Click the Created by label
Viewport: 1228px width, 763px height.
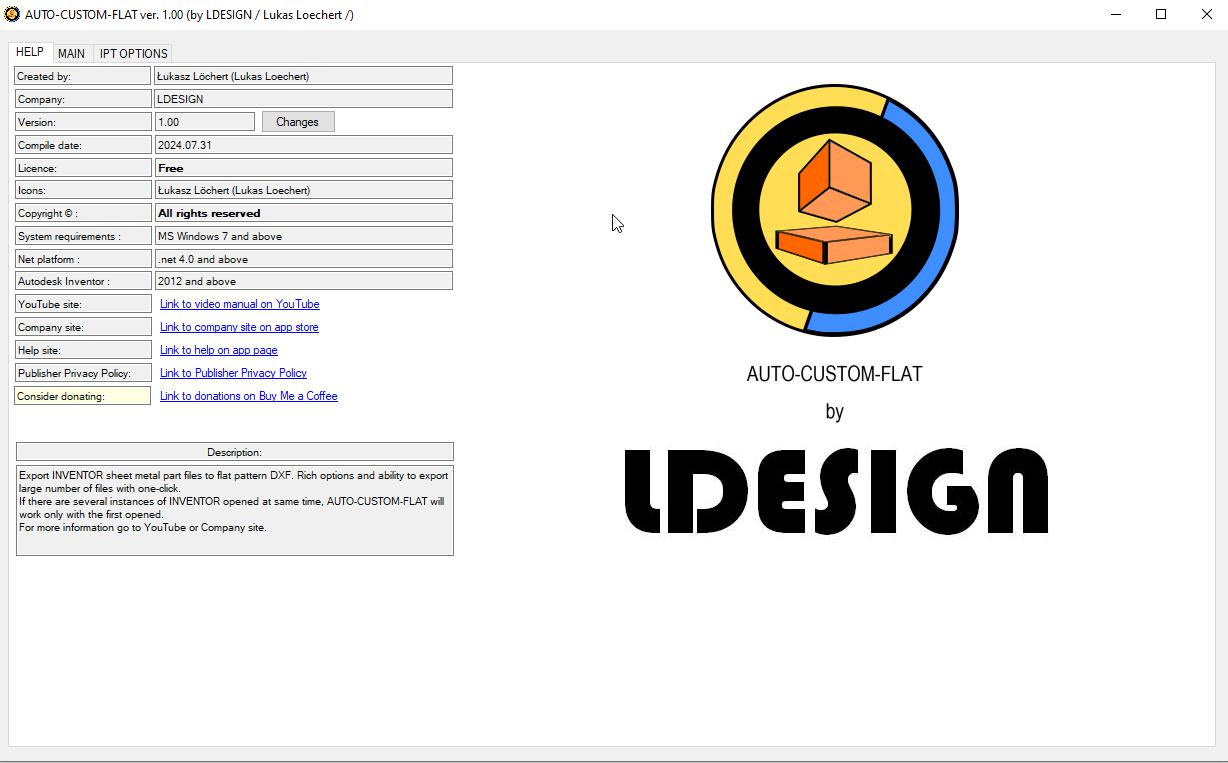(83, 76)
